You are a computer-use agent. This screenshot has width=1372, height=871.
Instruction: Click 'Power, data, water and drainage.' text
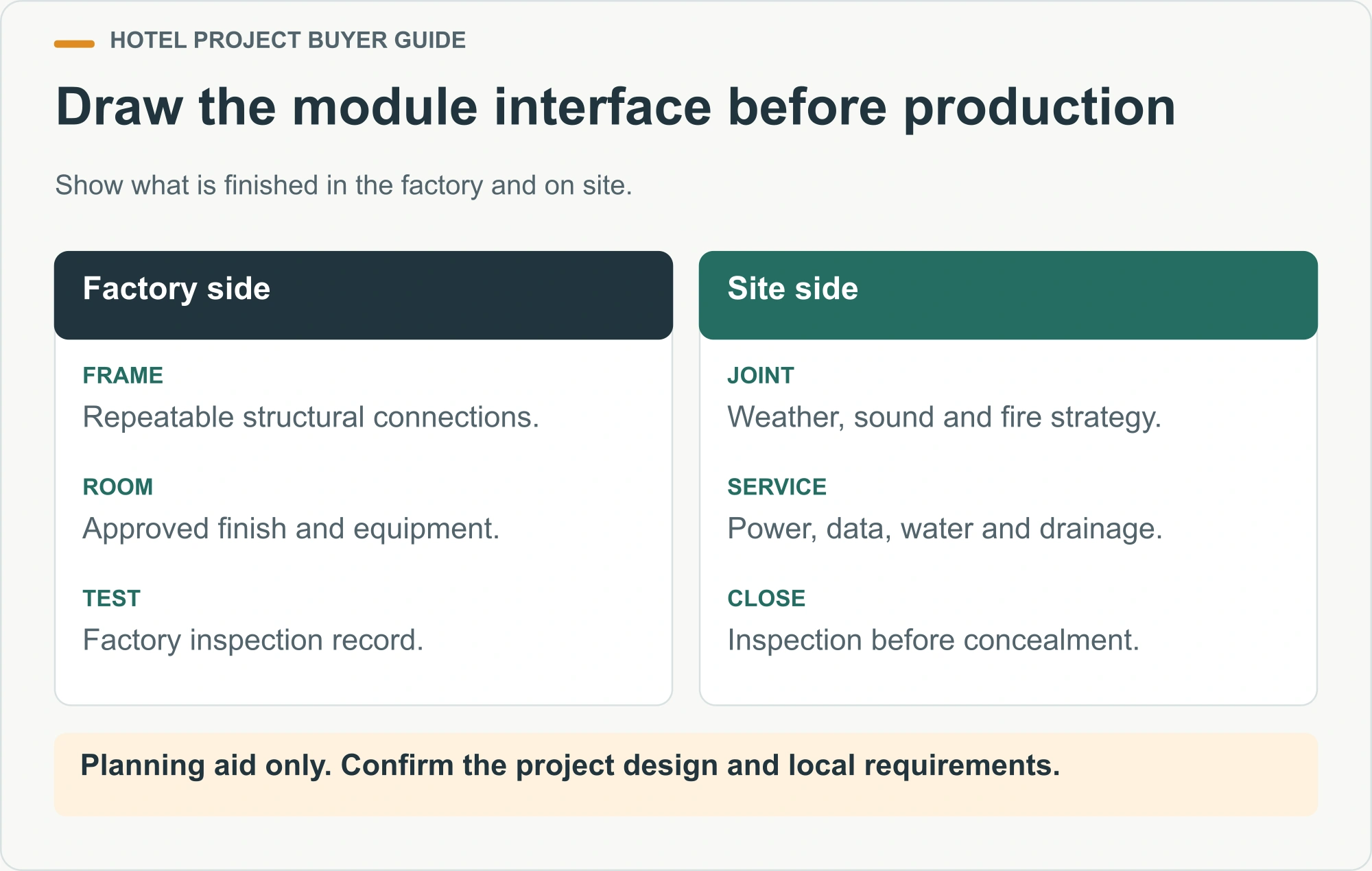coord(945,529)
